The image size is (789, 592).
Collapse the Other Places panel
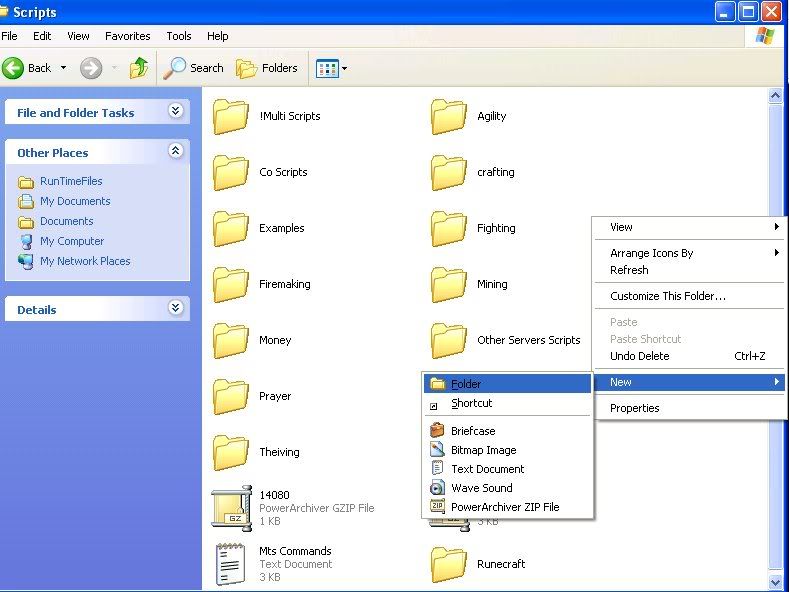point(176,152)
